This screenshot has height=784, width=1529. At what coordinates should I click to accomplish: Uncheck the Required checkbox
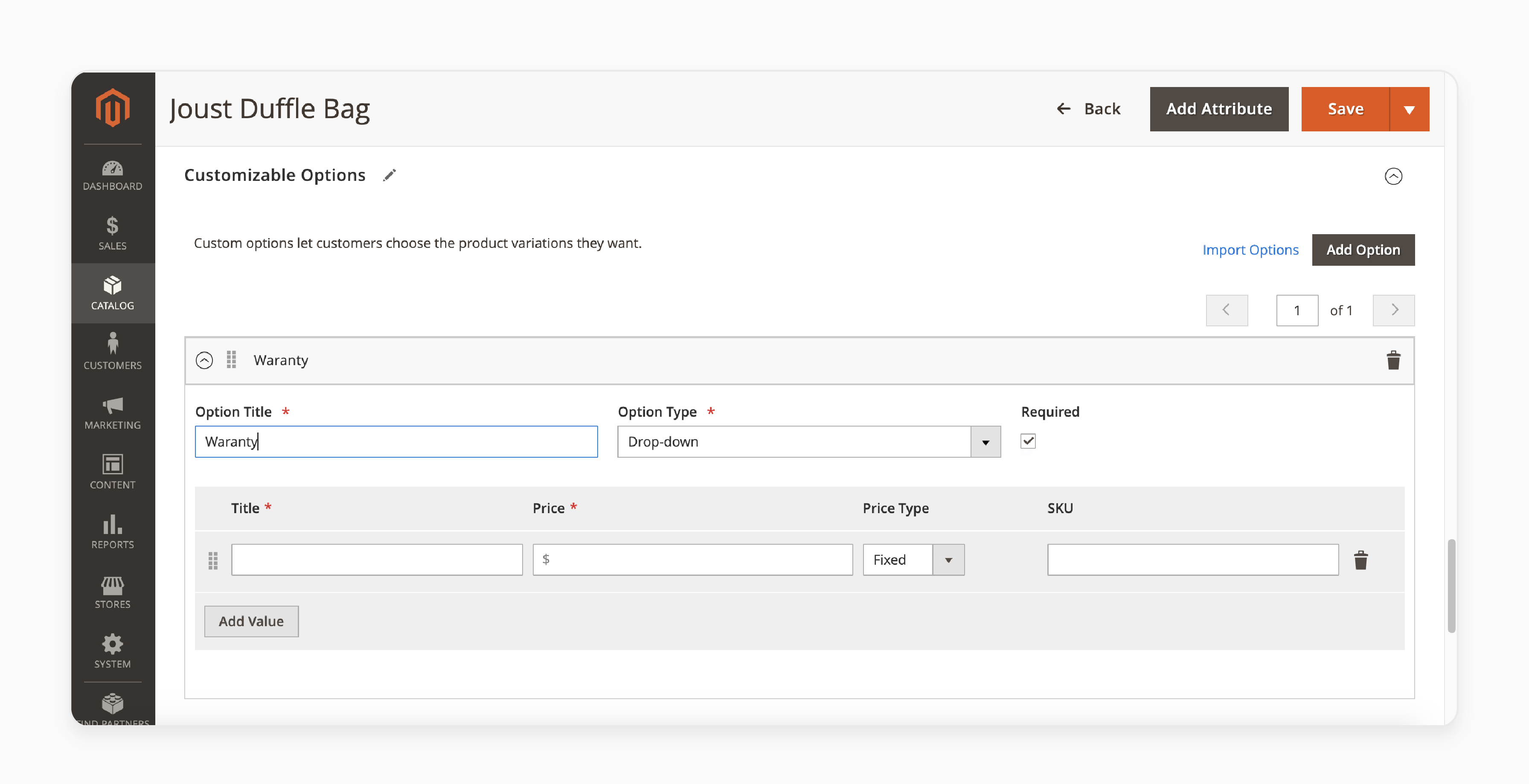[1028, 441]
